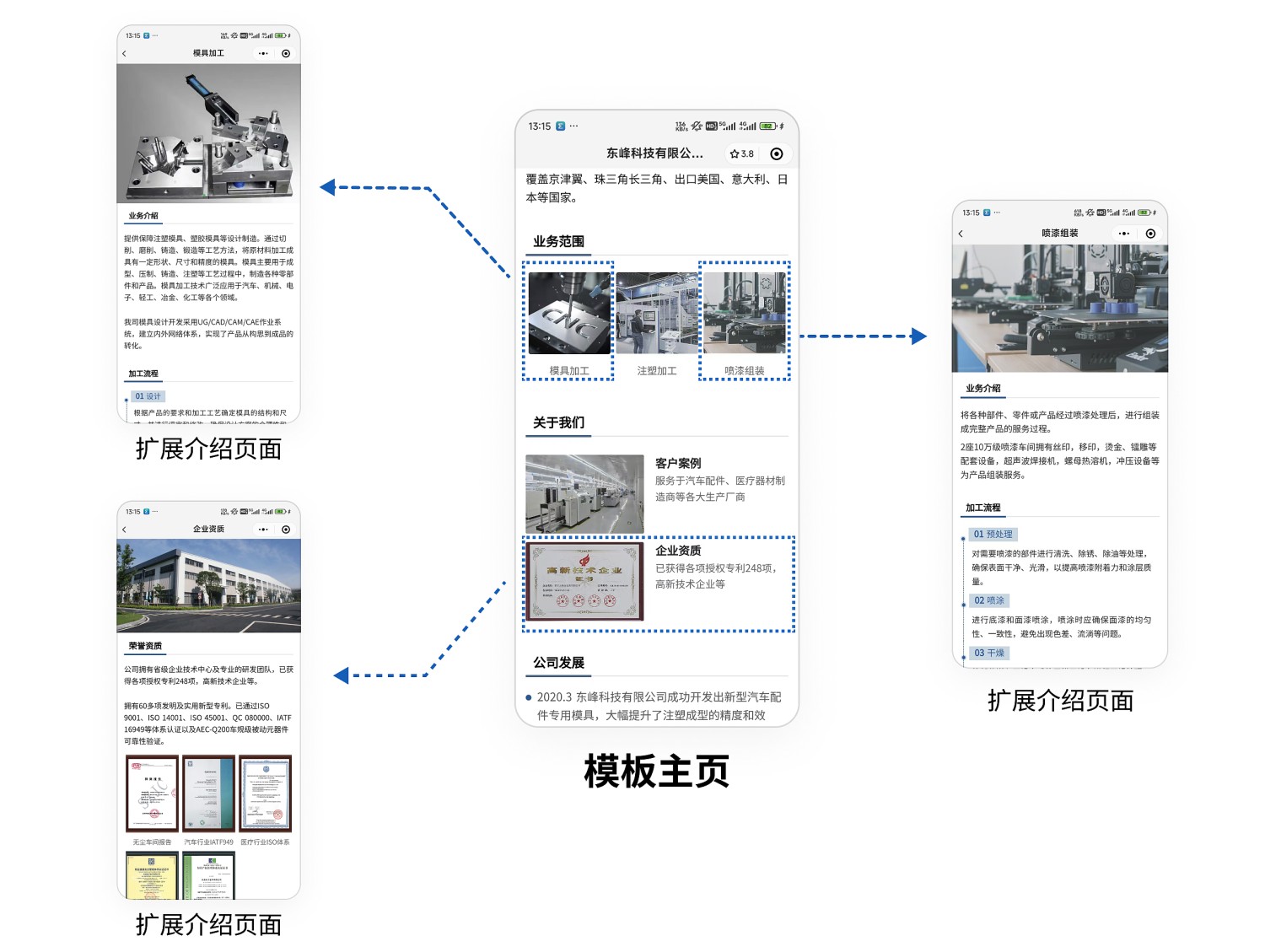The height and width of the screenshot is (952, 1265).
Task: Tap circular target icon beside 3.8 rating
Action: point(777,153)
